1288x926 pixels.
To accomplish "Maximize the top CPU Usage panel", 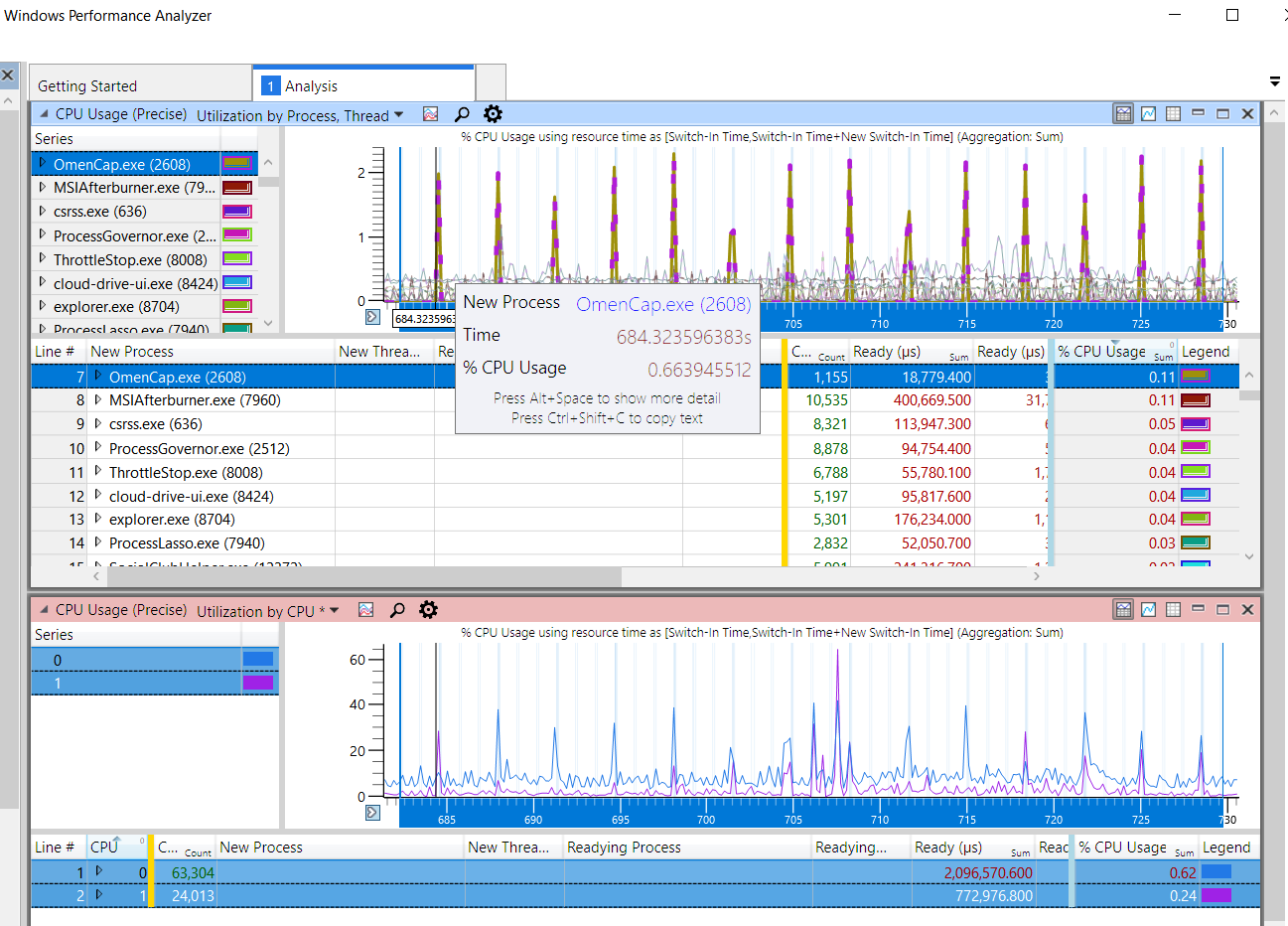I will tap(1223, 113).
